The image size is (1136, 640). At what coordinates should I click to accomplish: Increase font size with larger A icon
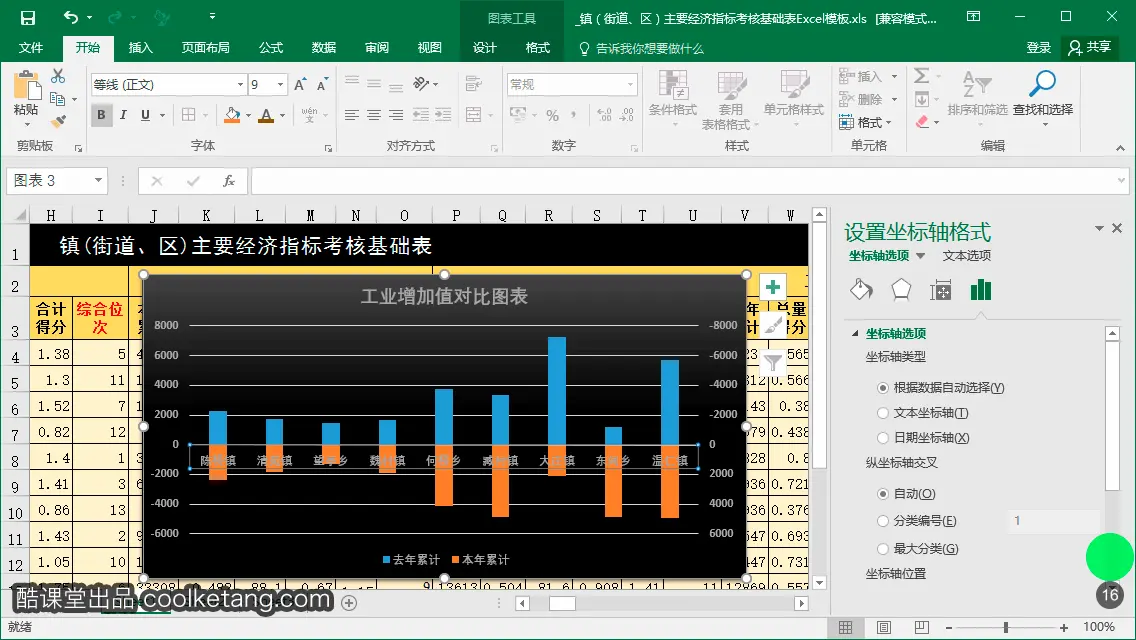300,85
